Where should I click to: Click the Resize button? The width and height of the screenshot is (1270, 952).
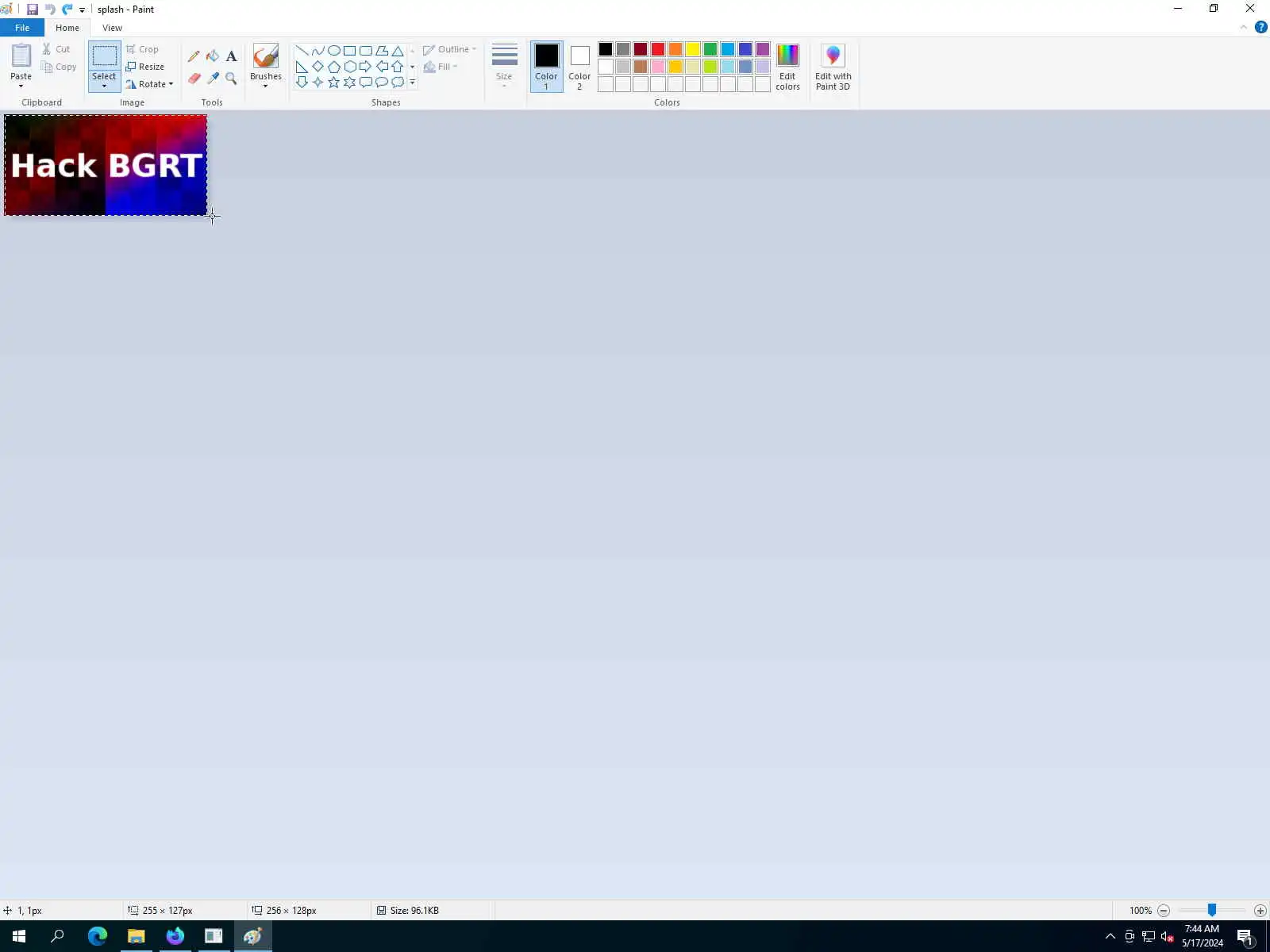click(145, 67)
